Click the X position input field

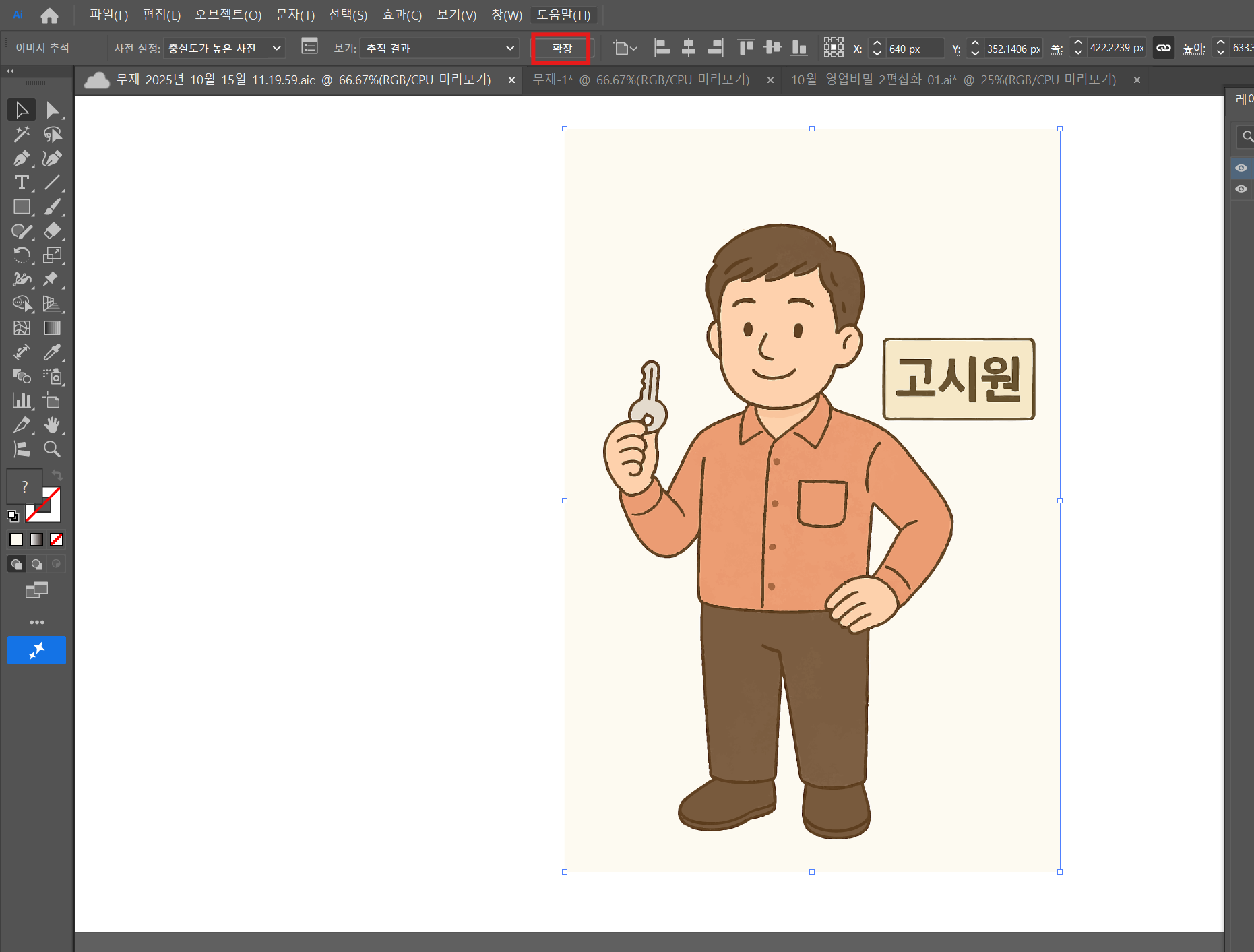[914, 48]
